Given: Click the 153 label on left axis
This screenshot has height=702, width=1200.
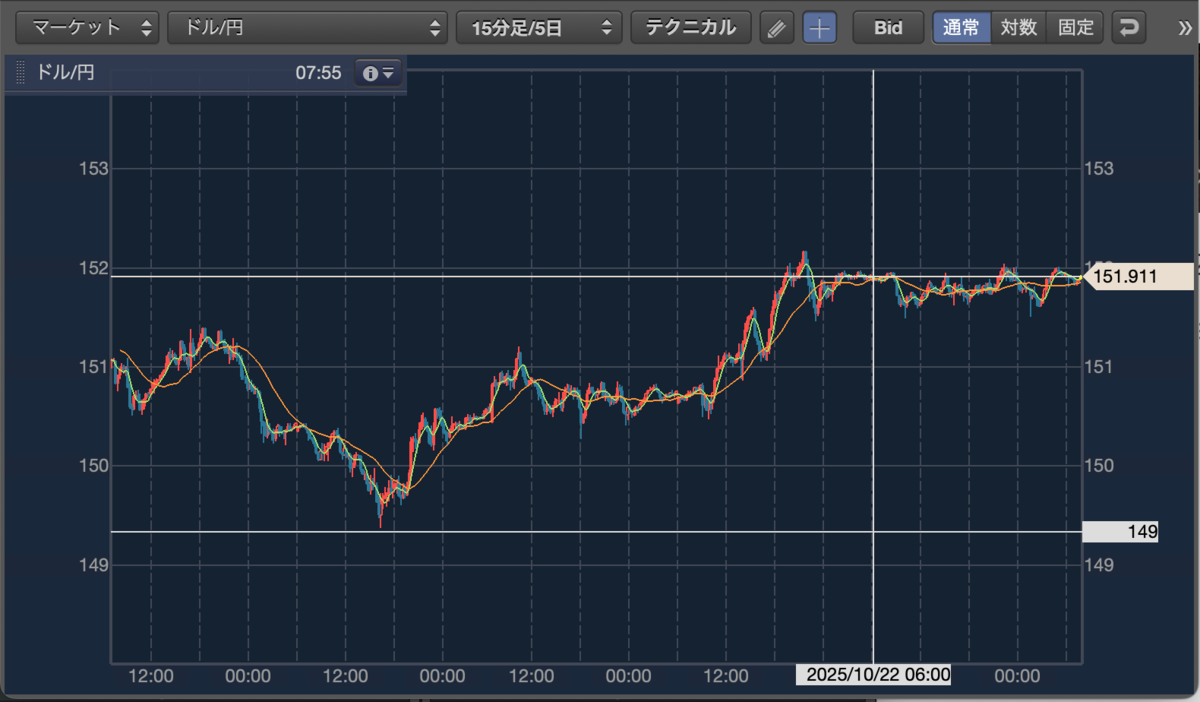Looking at the screenshot, I should point(93,168).
